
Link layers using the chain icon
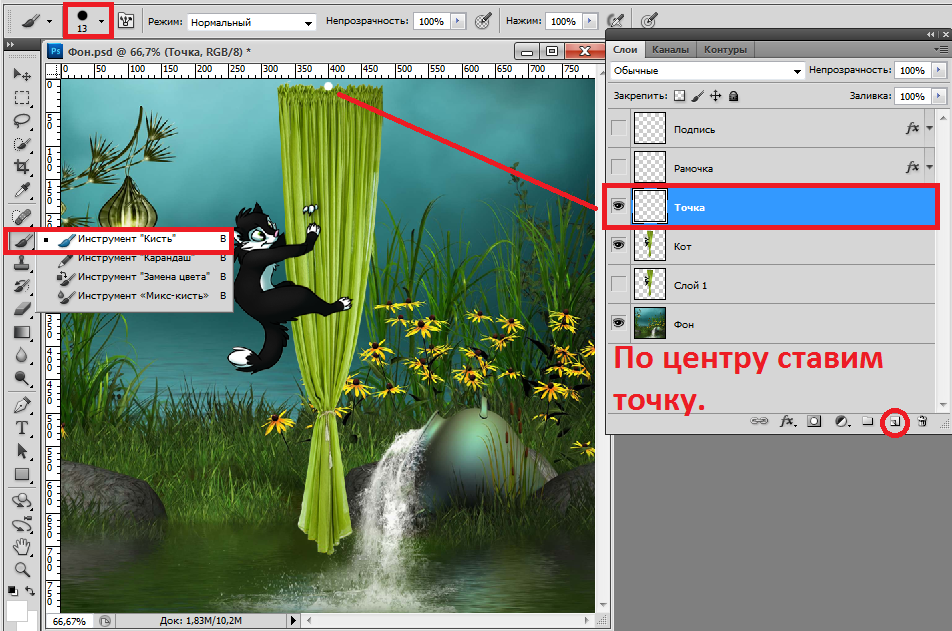click(x=760, y=421)
